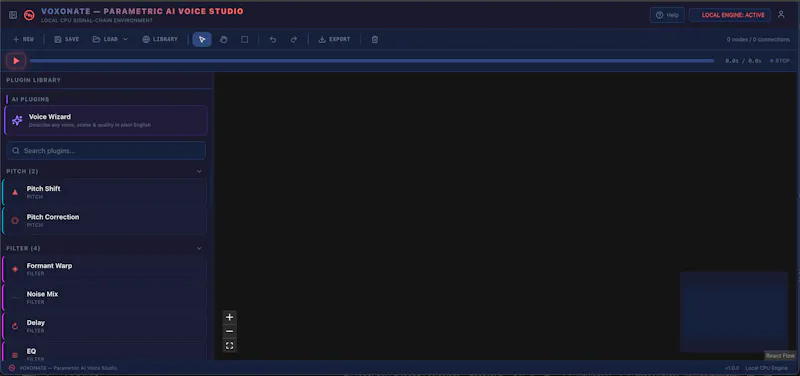The height and width of the screenshot is (376, 800).
Task: Stop playback with the Stop button
Action: click(780, 61)
